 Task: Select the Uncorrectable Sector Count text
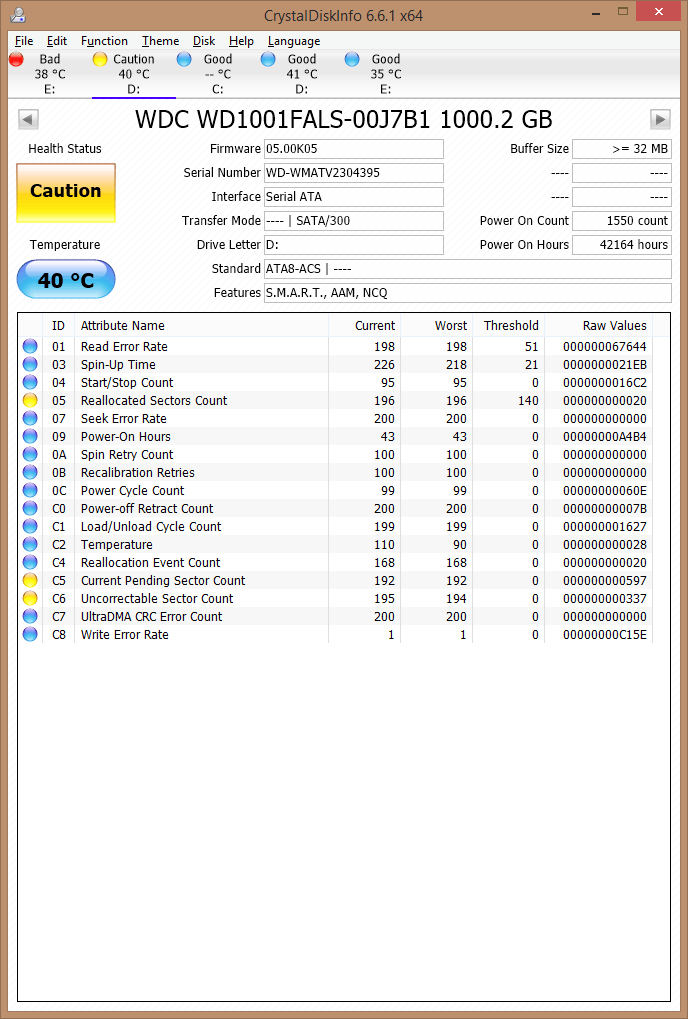[157, 599]
